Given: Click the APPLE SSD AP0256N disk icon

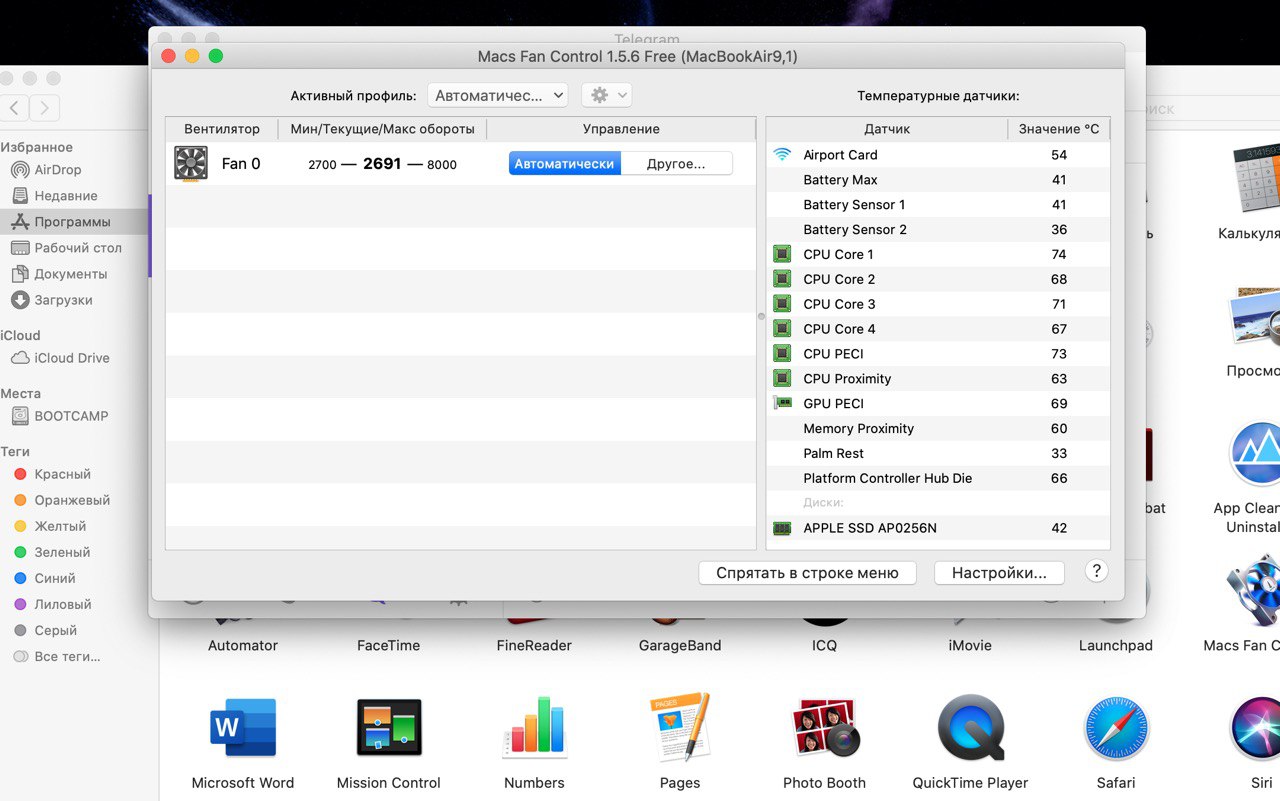Looking at the screenshot, I should (x=782, y=528).
